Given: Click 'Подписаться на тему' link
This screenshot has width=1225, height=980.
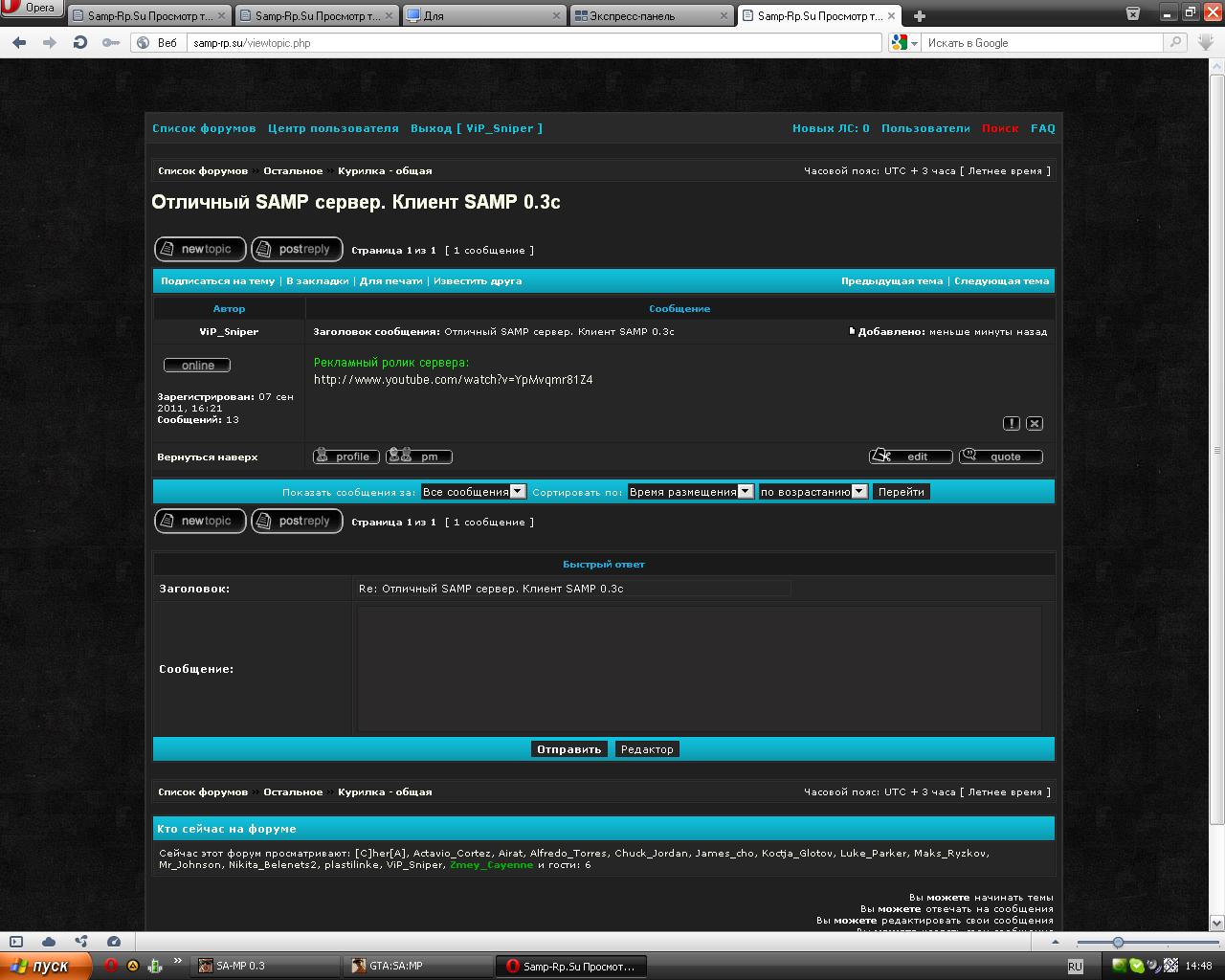Looking at the screenshot, I should tap(217, 281).
